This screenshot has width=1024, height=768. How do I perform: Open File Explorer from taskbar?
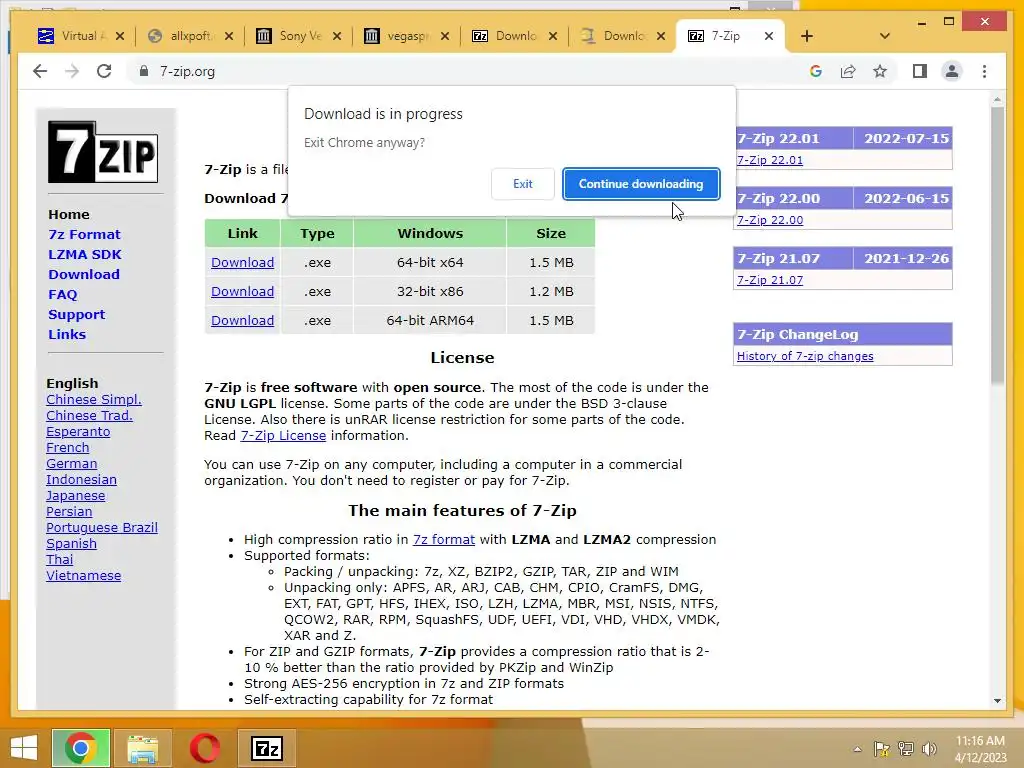[142, 748]
